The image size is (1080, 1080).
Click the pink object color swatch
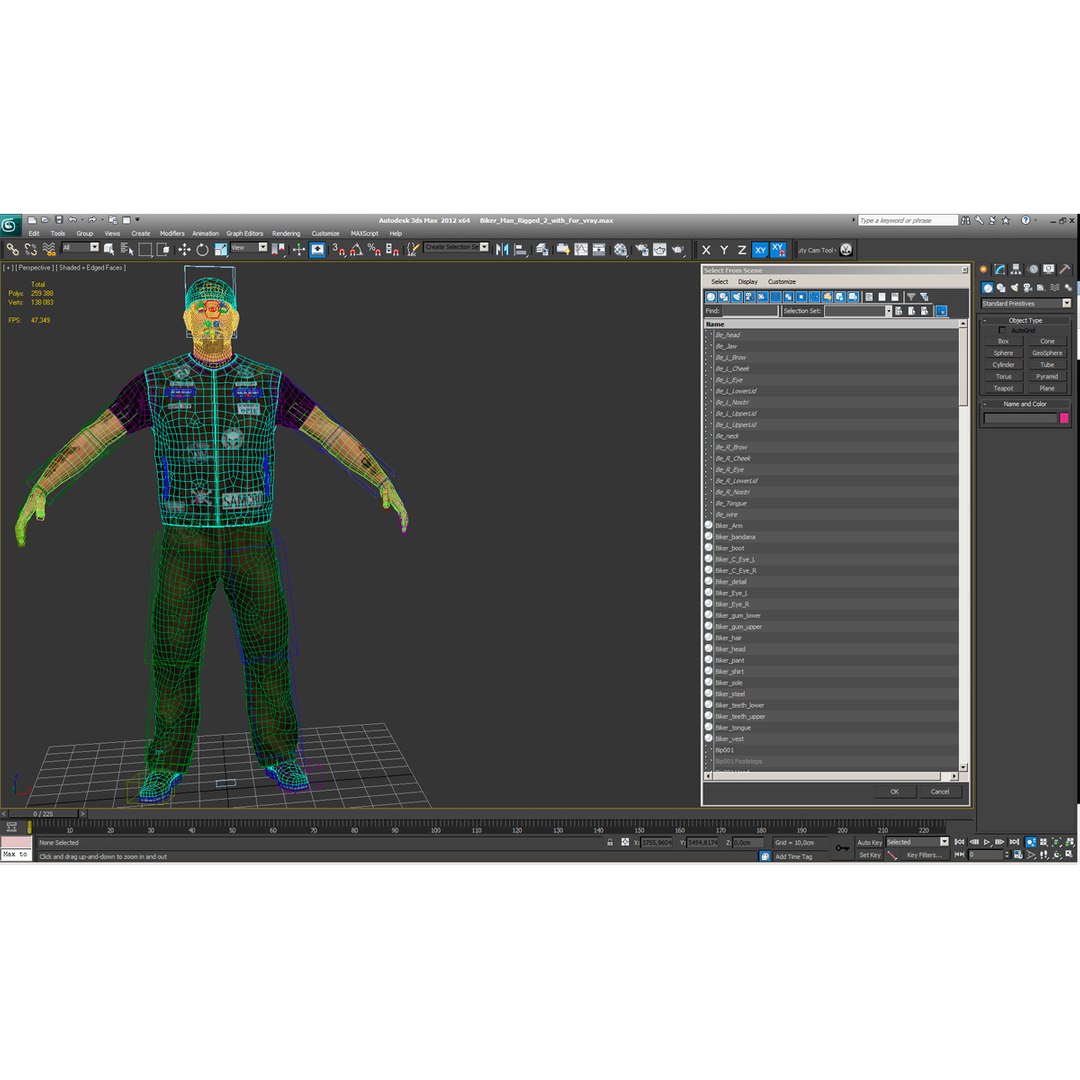pyautogui.click(x=1063, y=418)
